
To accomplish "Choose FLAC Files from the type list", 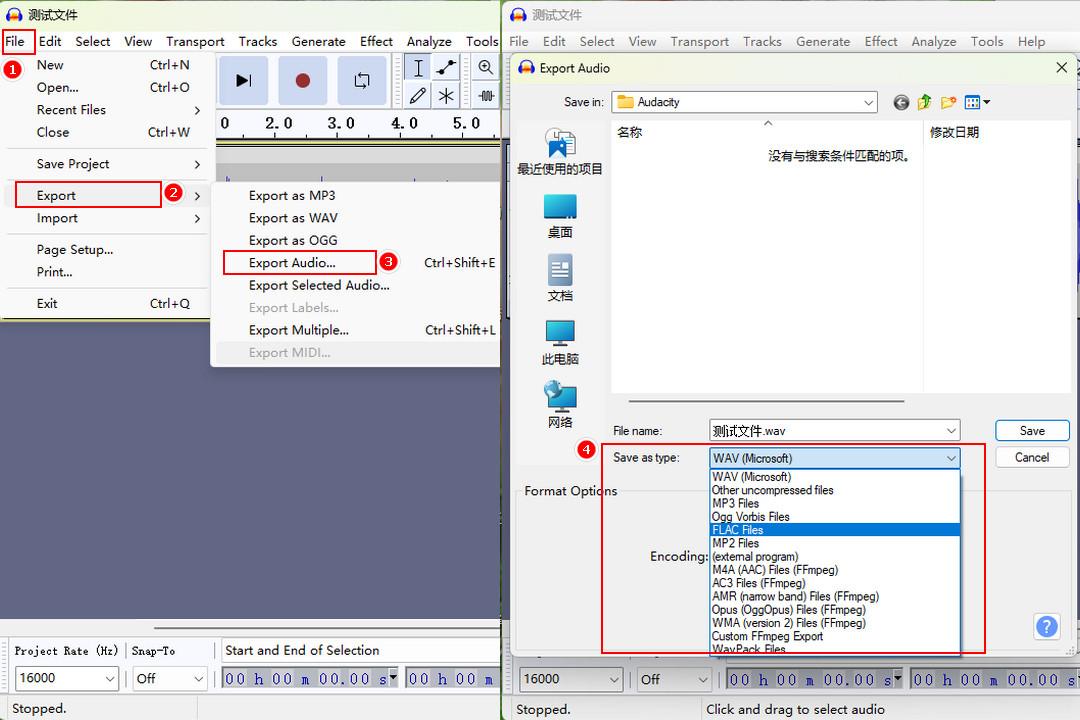I will (x=737, y=530).
